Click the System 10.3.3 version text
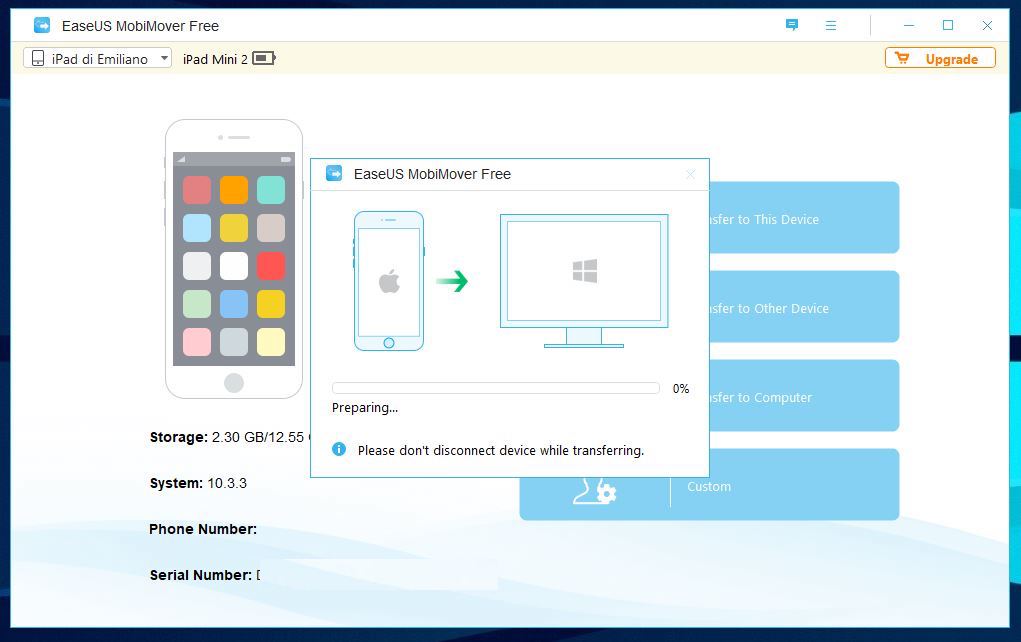 [227, 483]
